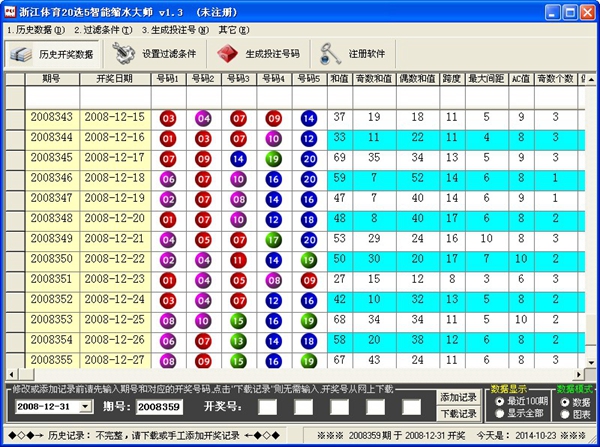
Task: Select the 数据 mode radio button
Action: 565,402
